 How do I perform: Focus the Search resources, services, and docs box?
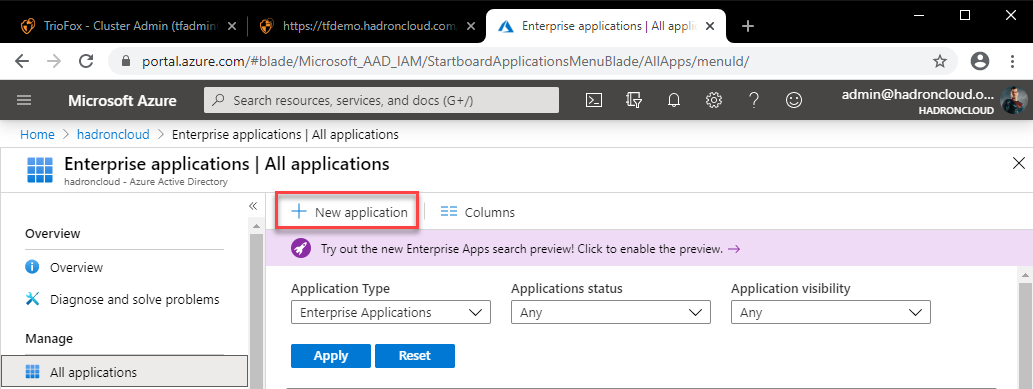pos(381,100)
